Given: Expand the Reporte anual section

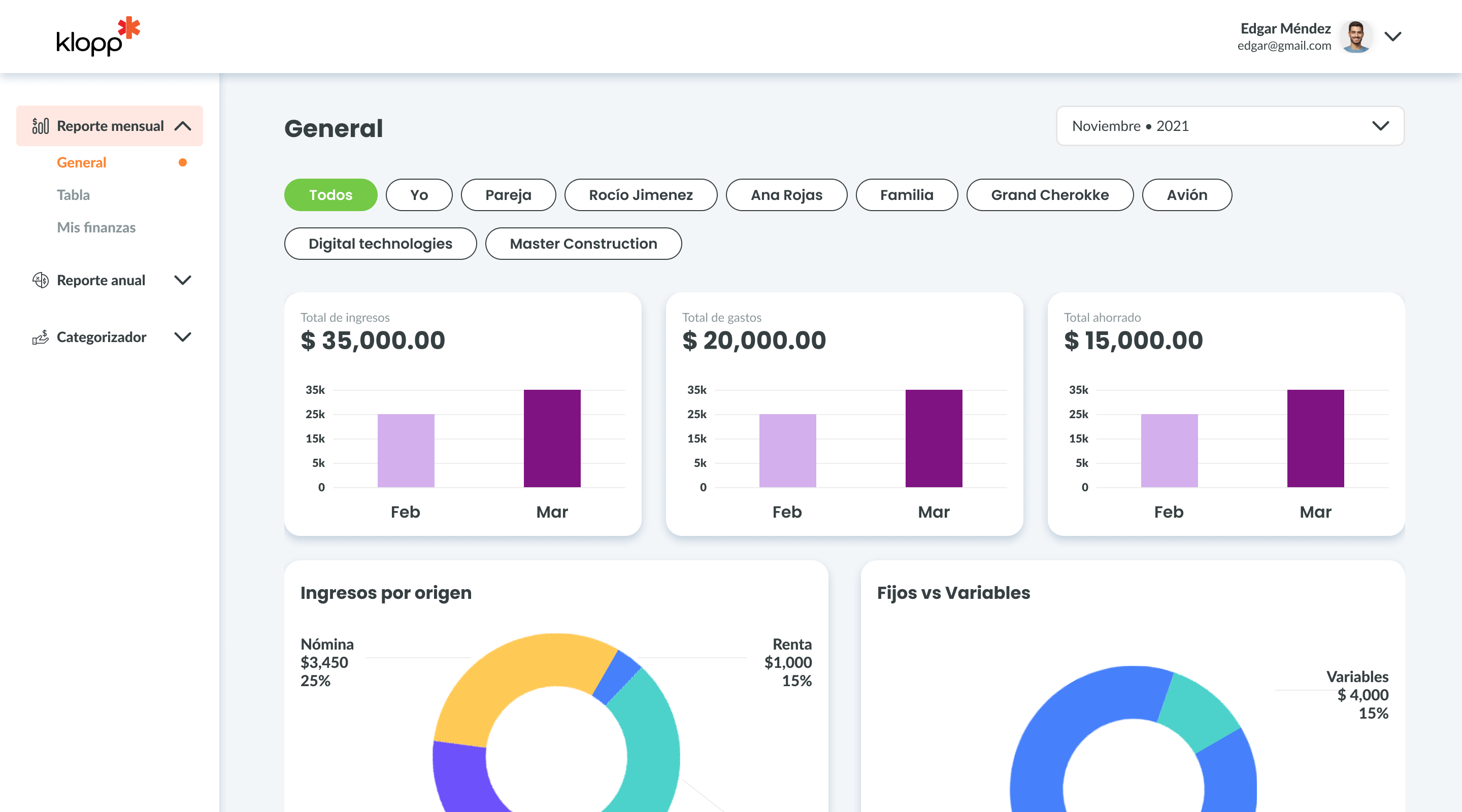Looking at the screenshot, I should click(183, 280).
